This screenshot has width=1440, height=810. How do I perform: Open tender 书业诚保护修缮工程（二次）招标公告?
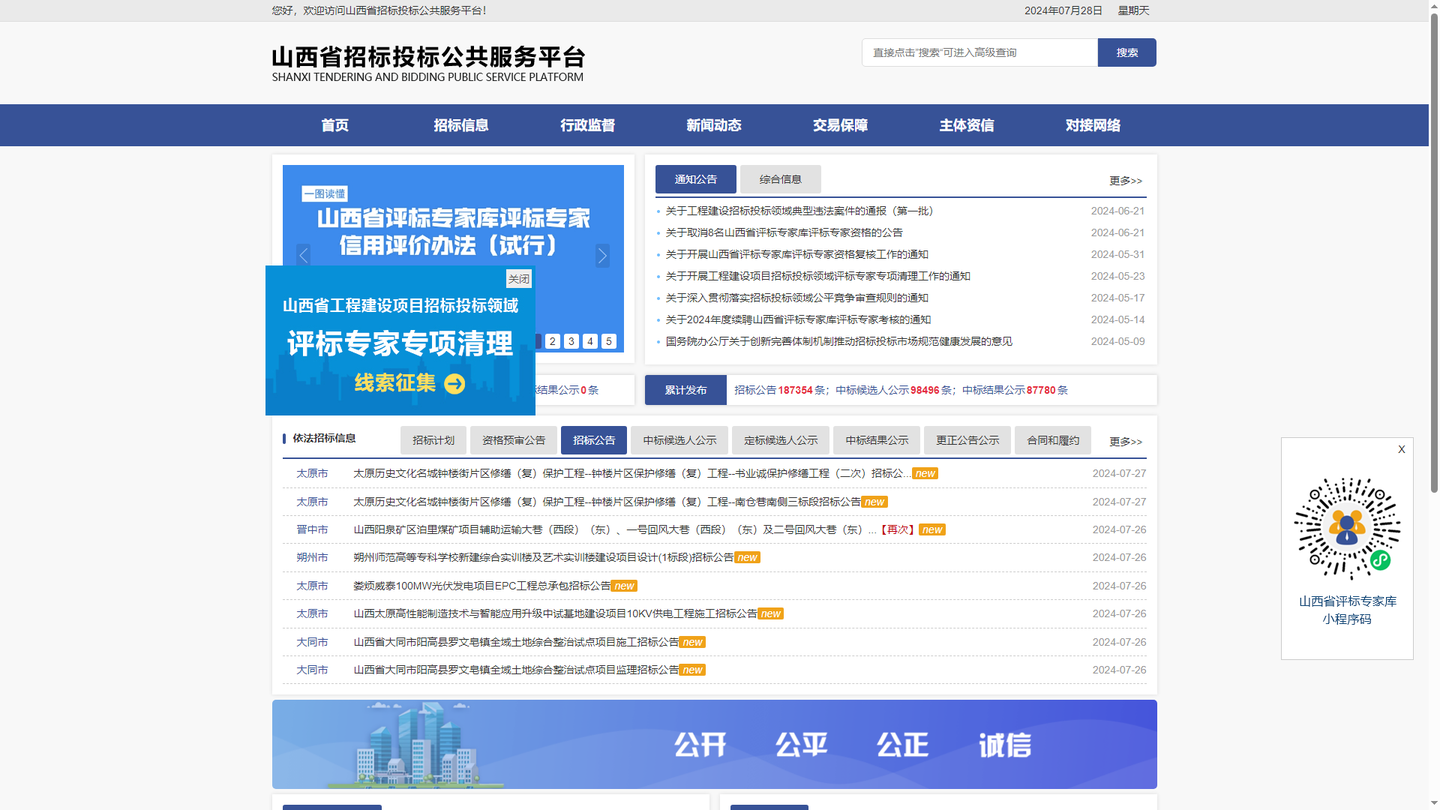pyautogui.click(x=632, y=474)
